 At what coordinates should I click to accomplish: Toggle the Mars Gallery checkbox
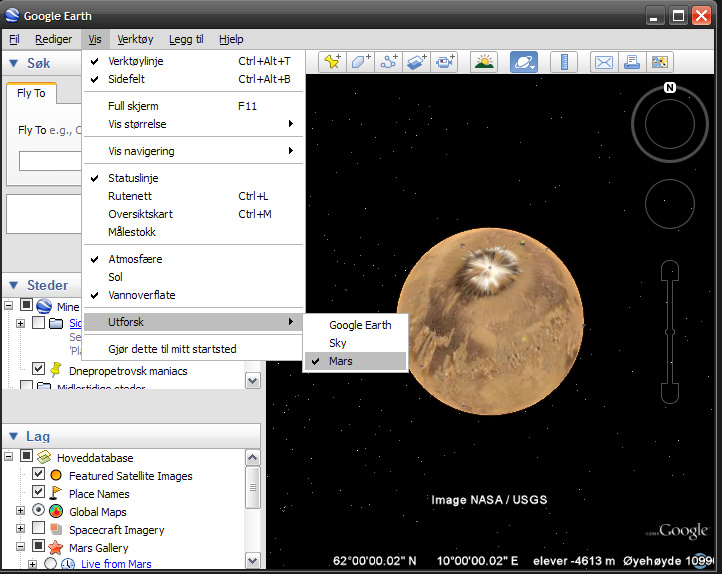(x=38, y=546)
